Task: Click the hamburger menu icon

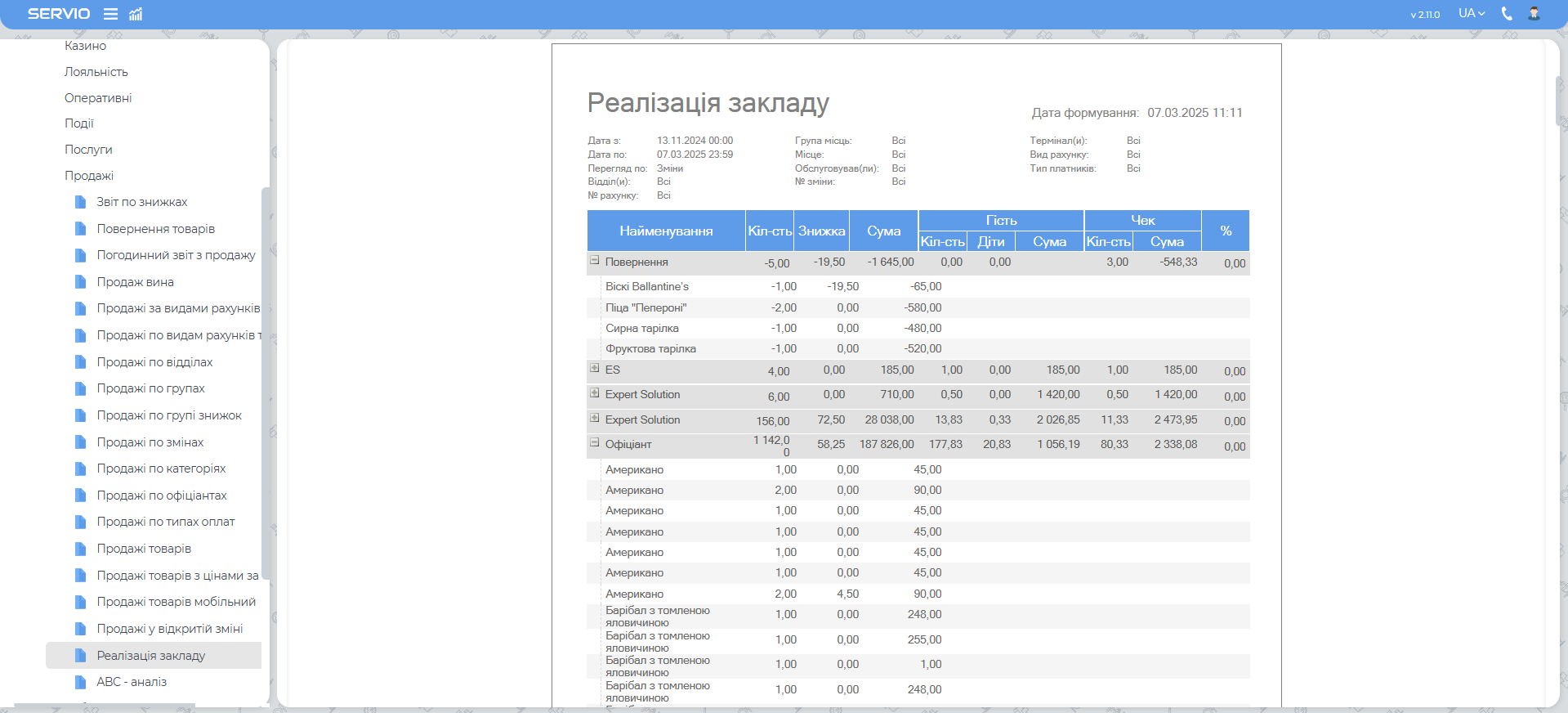Action: (x=110, y=14)
